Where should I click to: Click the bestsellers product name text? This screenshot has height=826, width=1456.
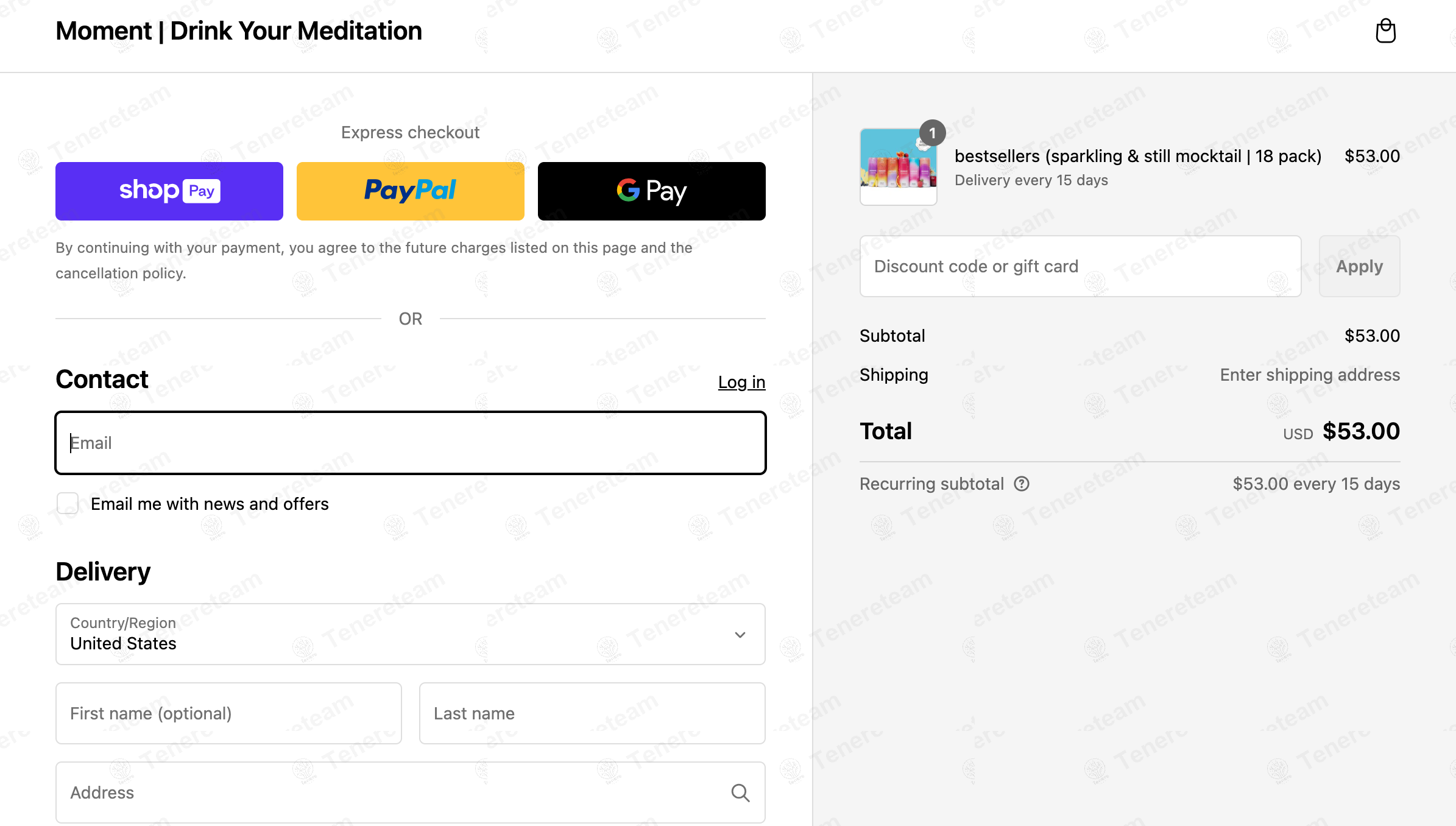1138,156
